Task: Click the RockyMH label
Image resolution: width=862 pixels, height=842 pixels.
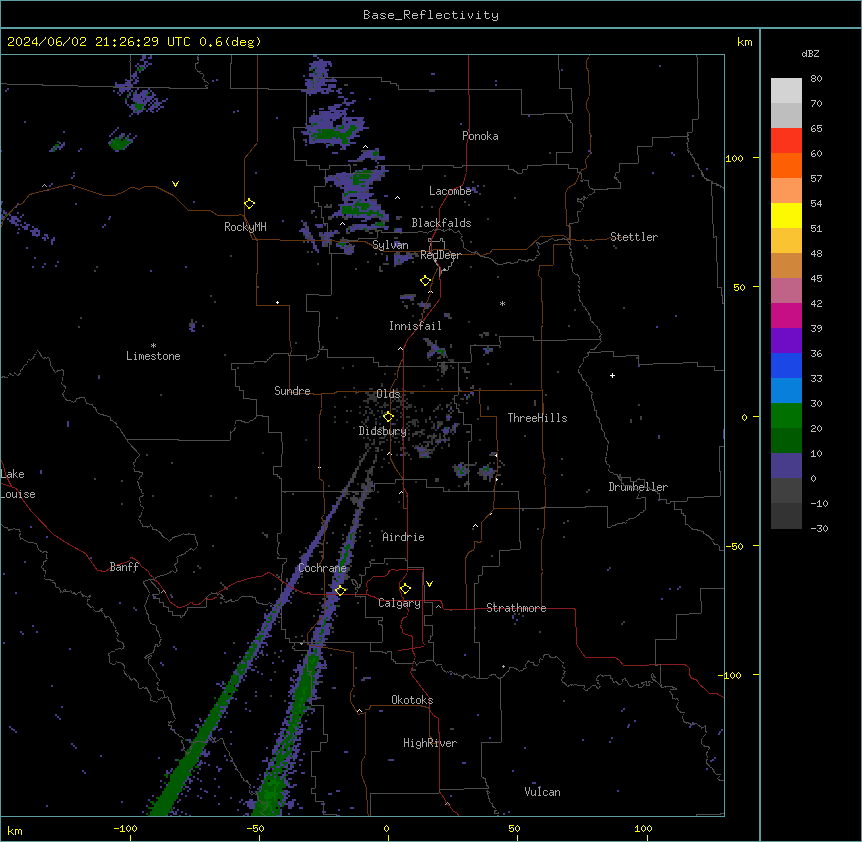Action: click(x=245, y=227)
